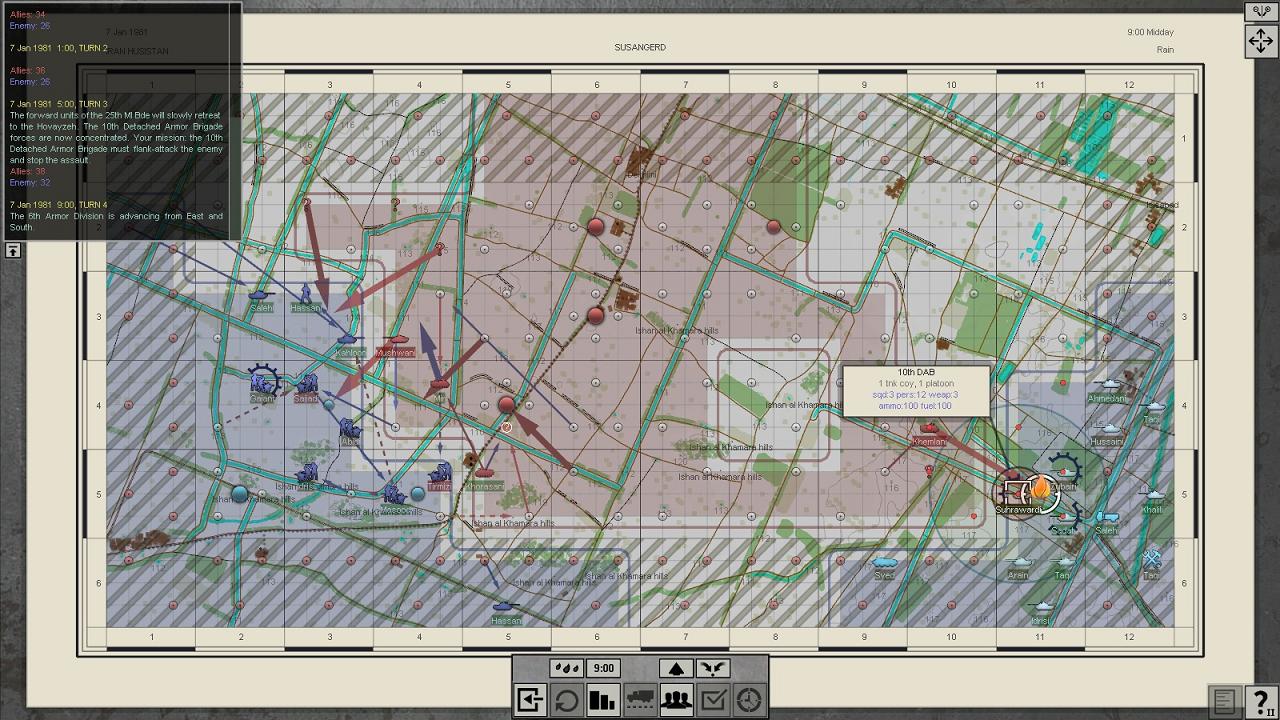Click blue objective circle in column 2 row 5
The image size is (1280, 720).
click(x=240, y=494)
